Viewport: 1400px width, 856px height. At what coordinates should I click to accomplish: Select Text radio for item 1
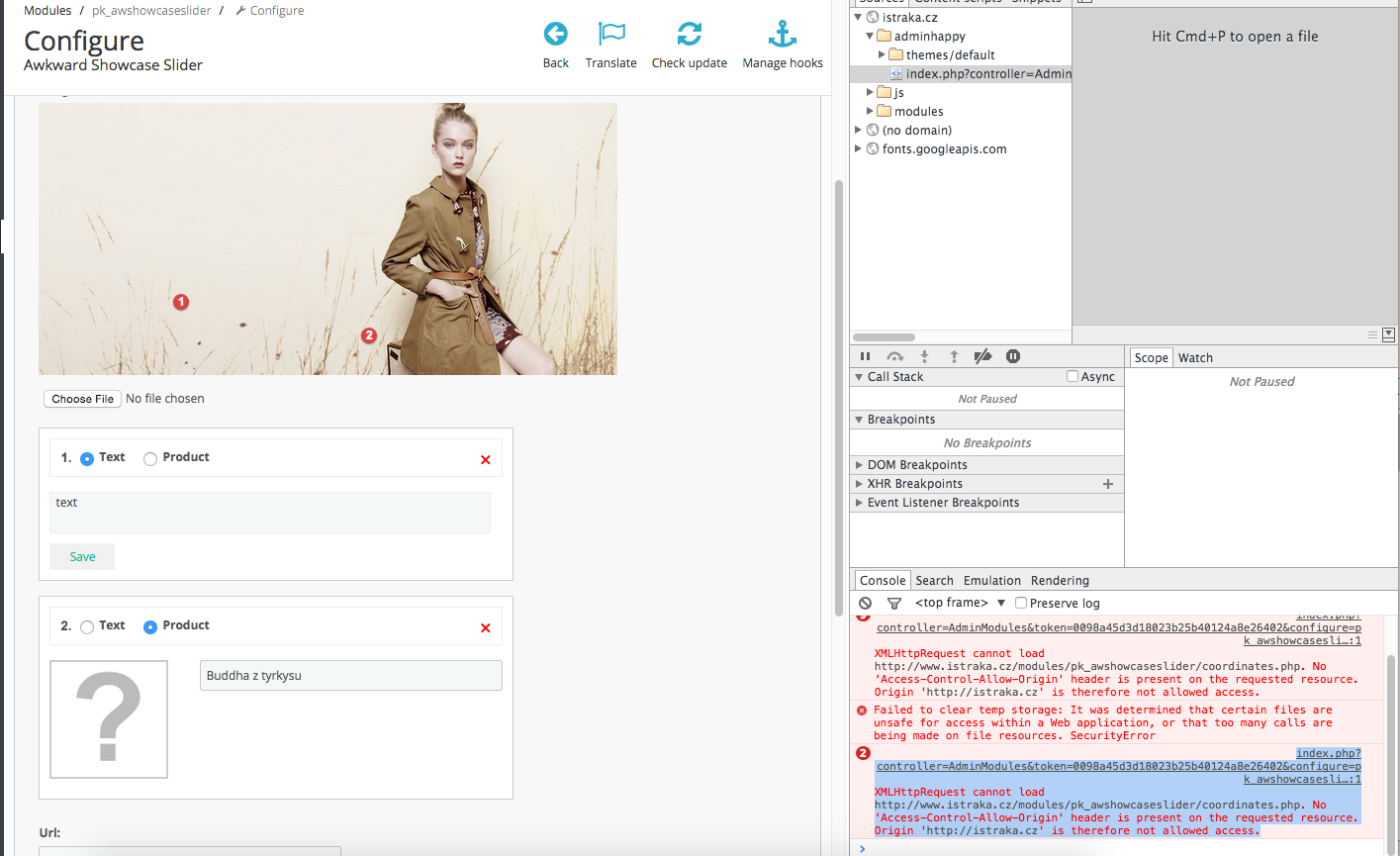tap(87, 458)
